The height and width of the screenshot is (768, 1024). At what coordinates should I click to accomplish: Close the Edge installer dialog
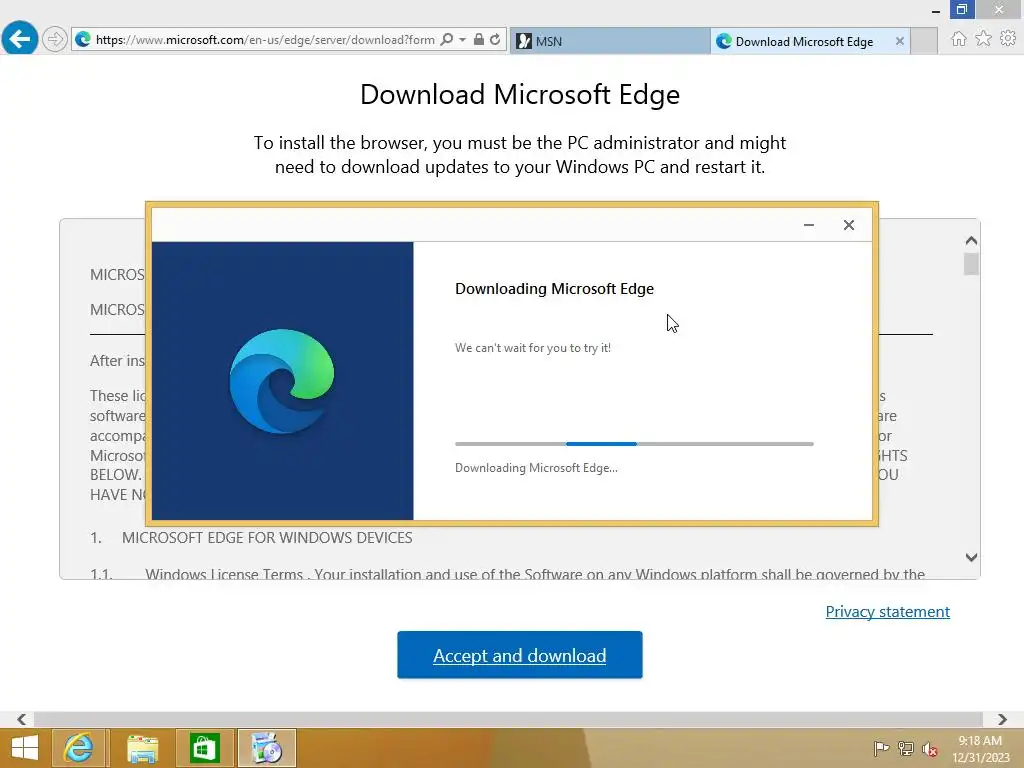tap(848, 225)
